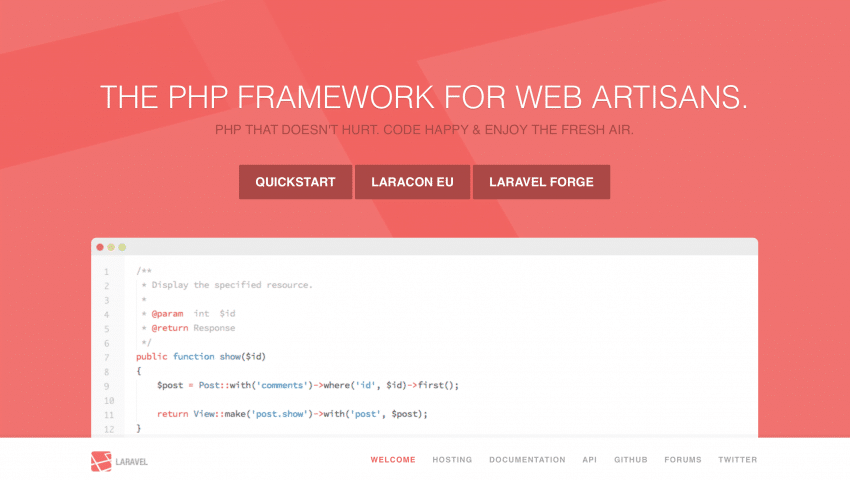Follow the TWITTER nav link

tap(737, 459)
